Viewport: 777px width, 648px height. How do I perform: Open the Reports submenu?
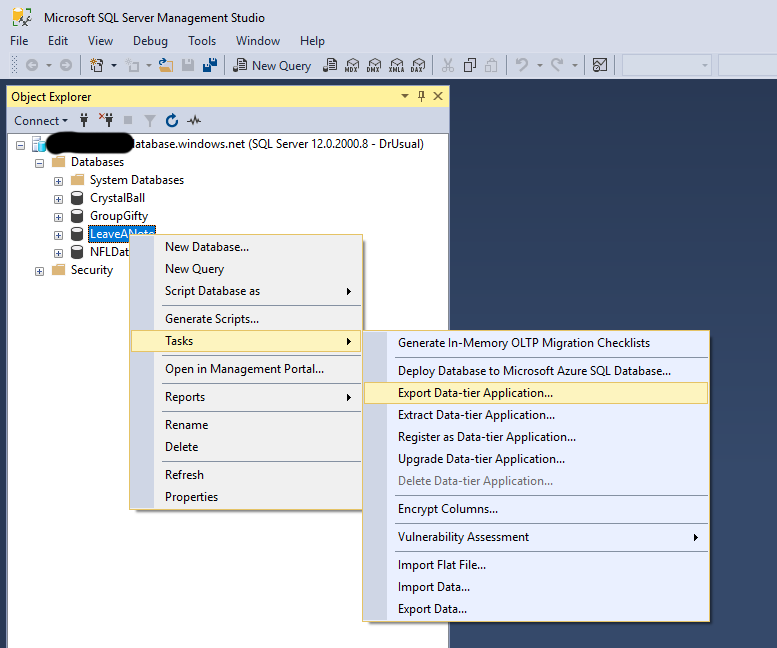pos(246,397)
